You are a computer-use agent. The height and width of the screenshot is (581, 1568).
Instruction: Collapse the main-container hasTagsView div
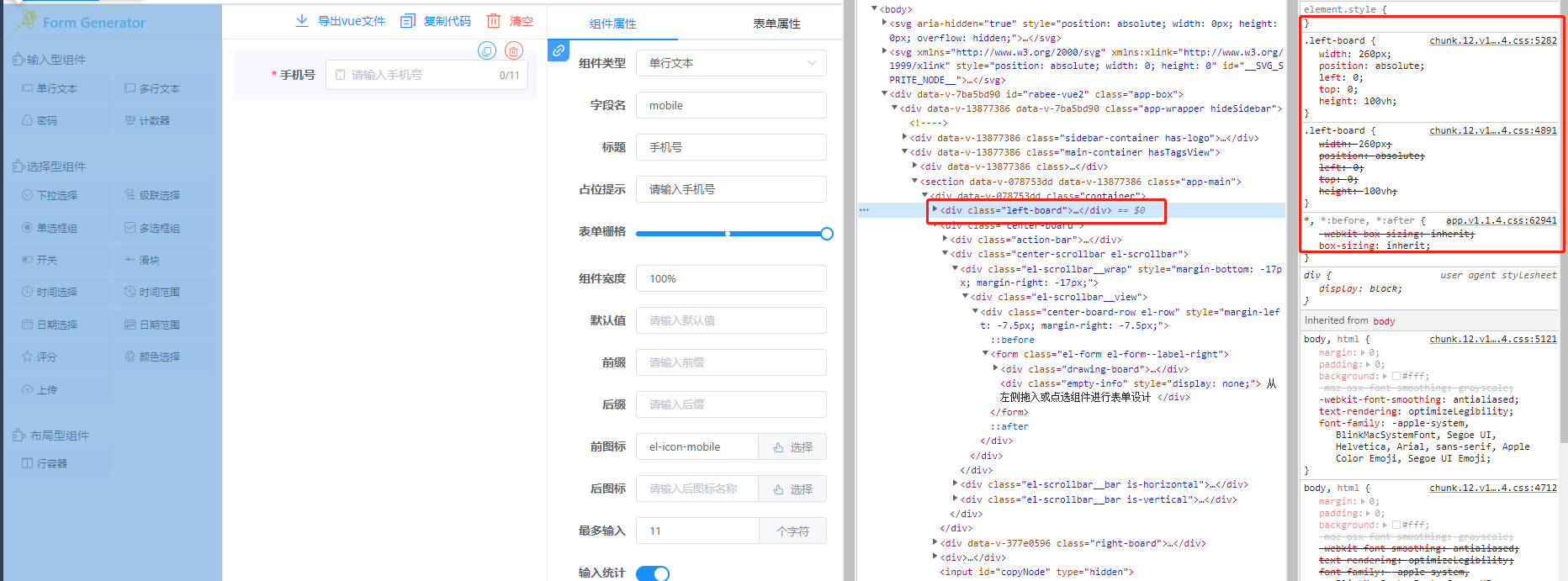905,152
